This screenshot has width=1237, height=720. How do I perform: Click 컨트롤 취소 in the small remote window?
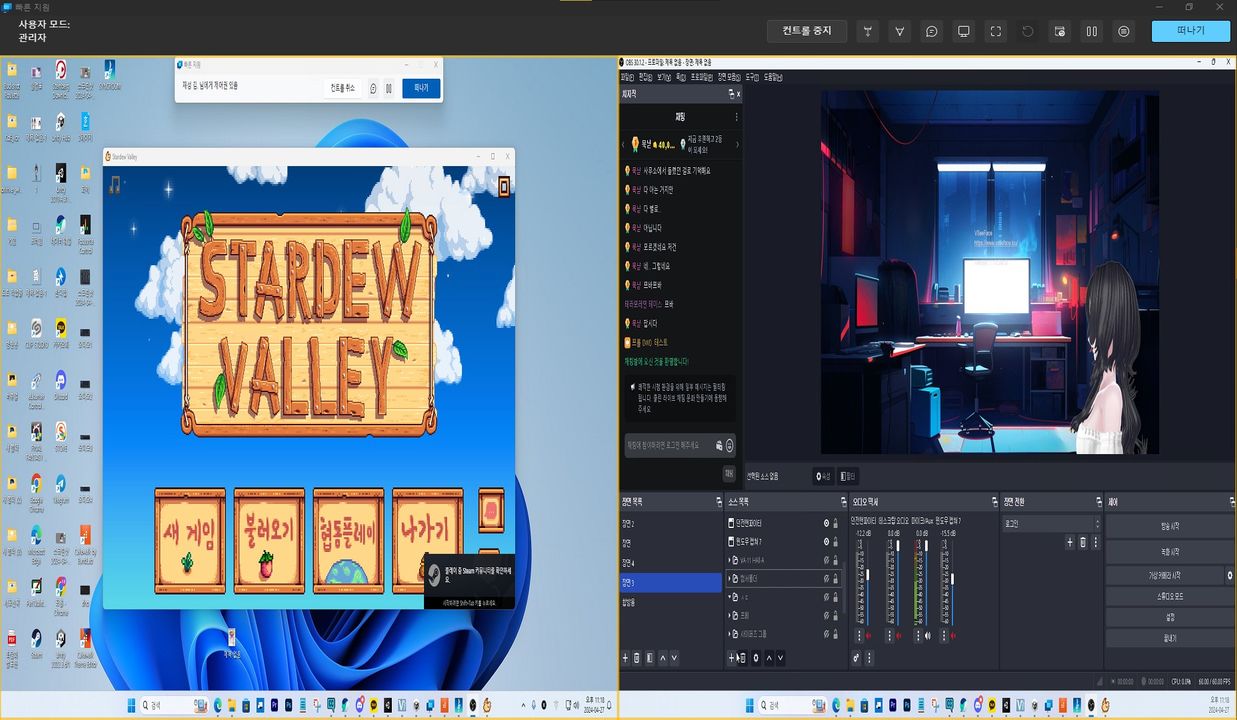click(342, 88)
